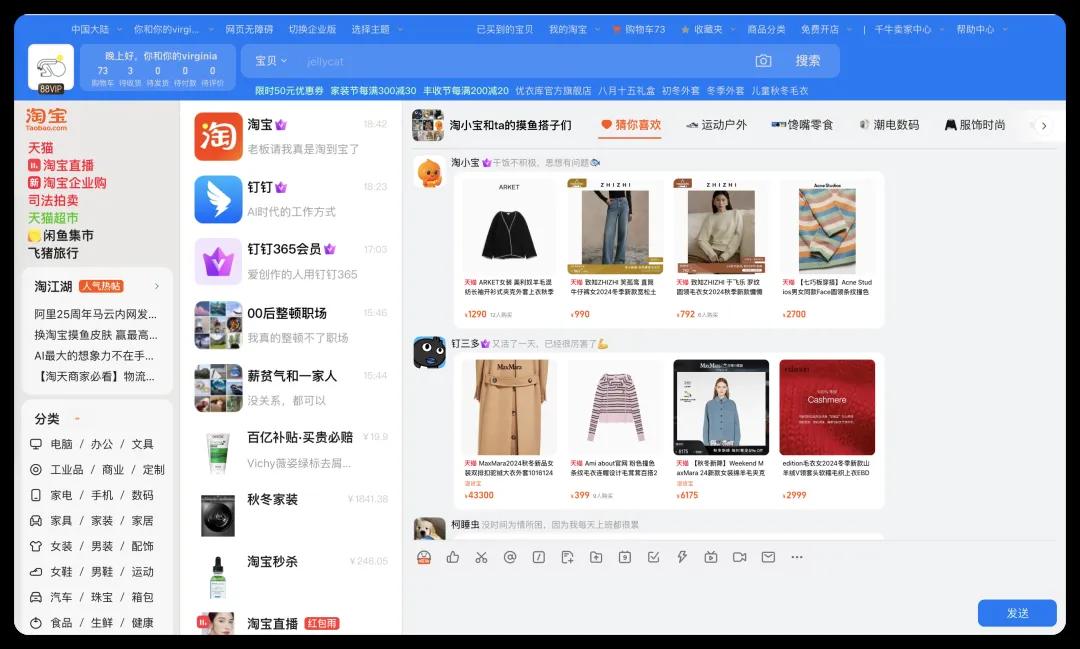
Task: Open the 阿里25周年马云内网发 news item
Action: click(96, 314)
